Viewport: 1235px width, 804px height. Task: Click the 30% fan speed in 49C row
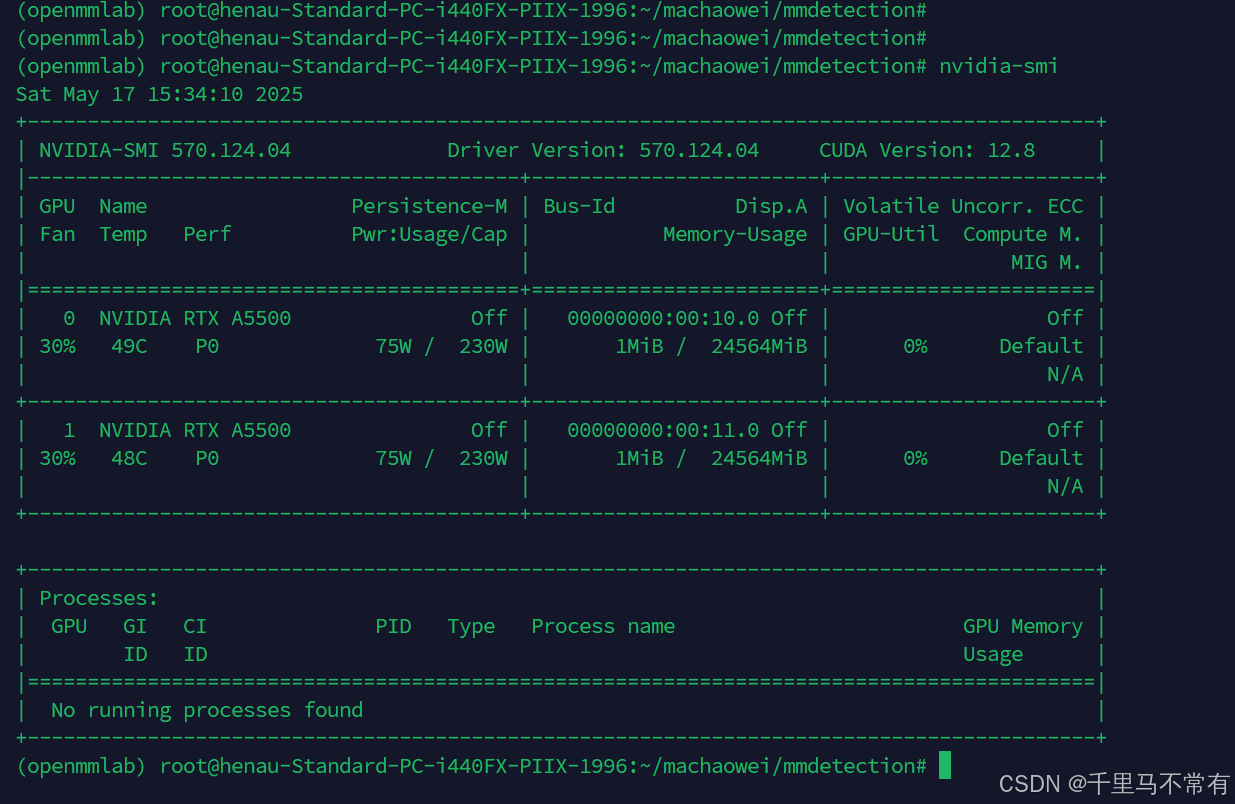coord(57,346)
